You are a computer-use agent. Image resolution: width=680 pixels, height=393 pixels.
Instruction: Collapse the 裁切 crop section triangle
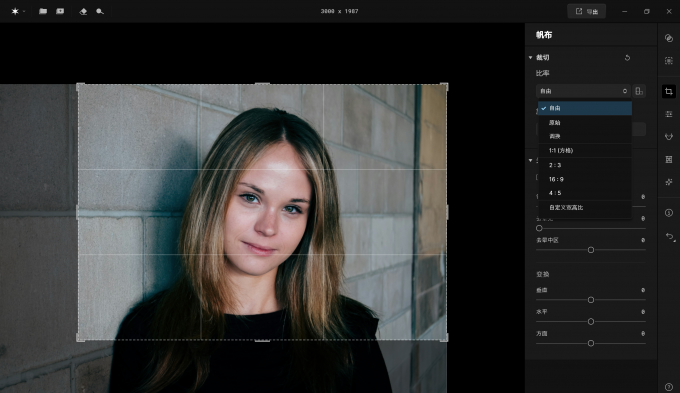pos(530,57)
